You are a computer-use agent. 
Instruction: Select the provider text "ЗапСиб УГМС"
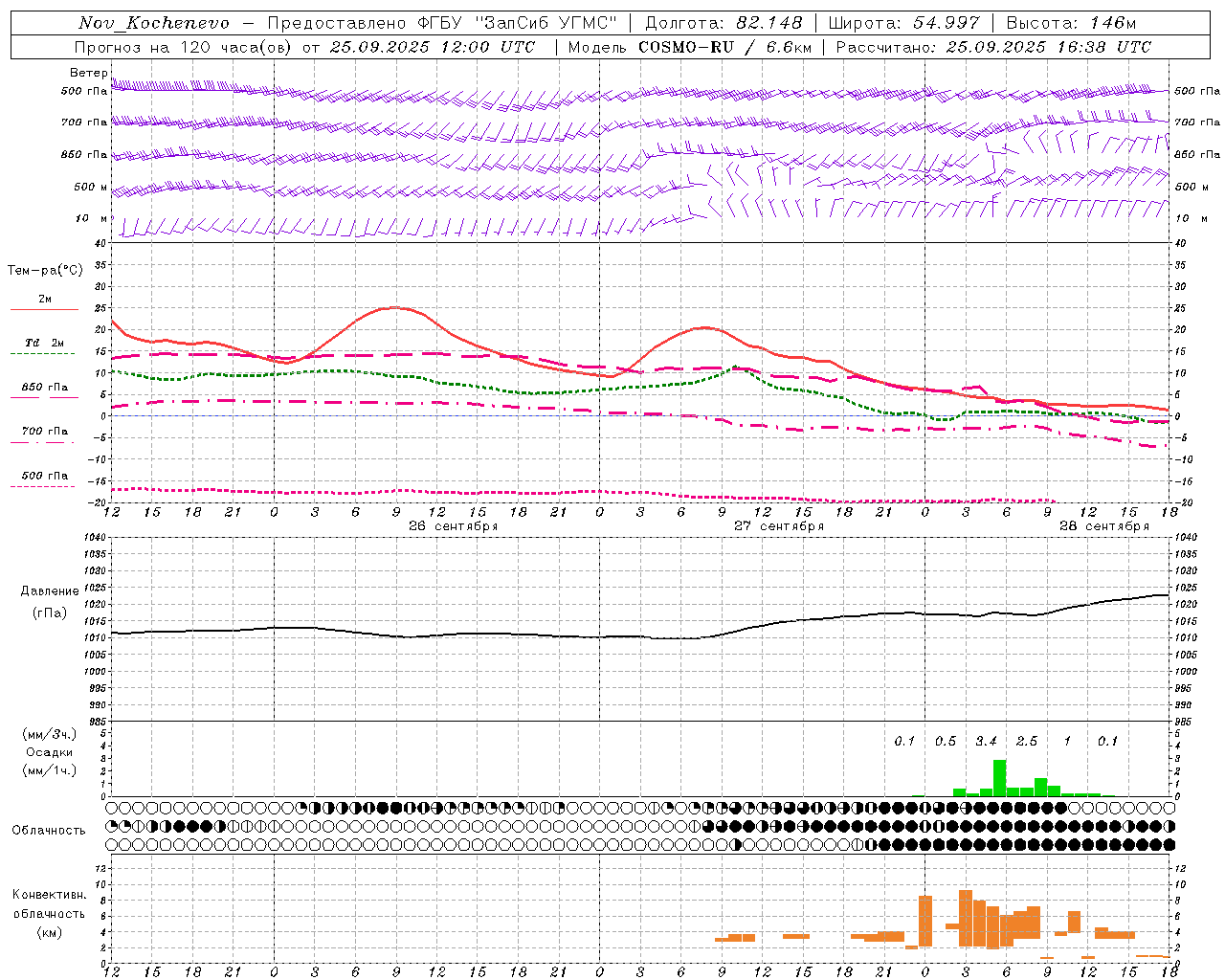click(x=546, y=23)
